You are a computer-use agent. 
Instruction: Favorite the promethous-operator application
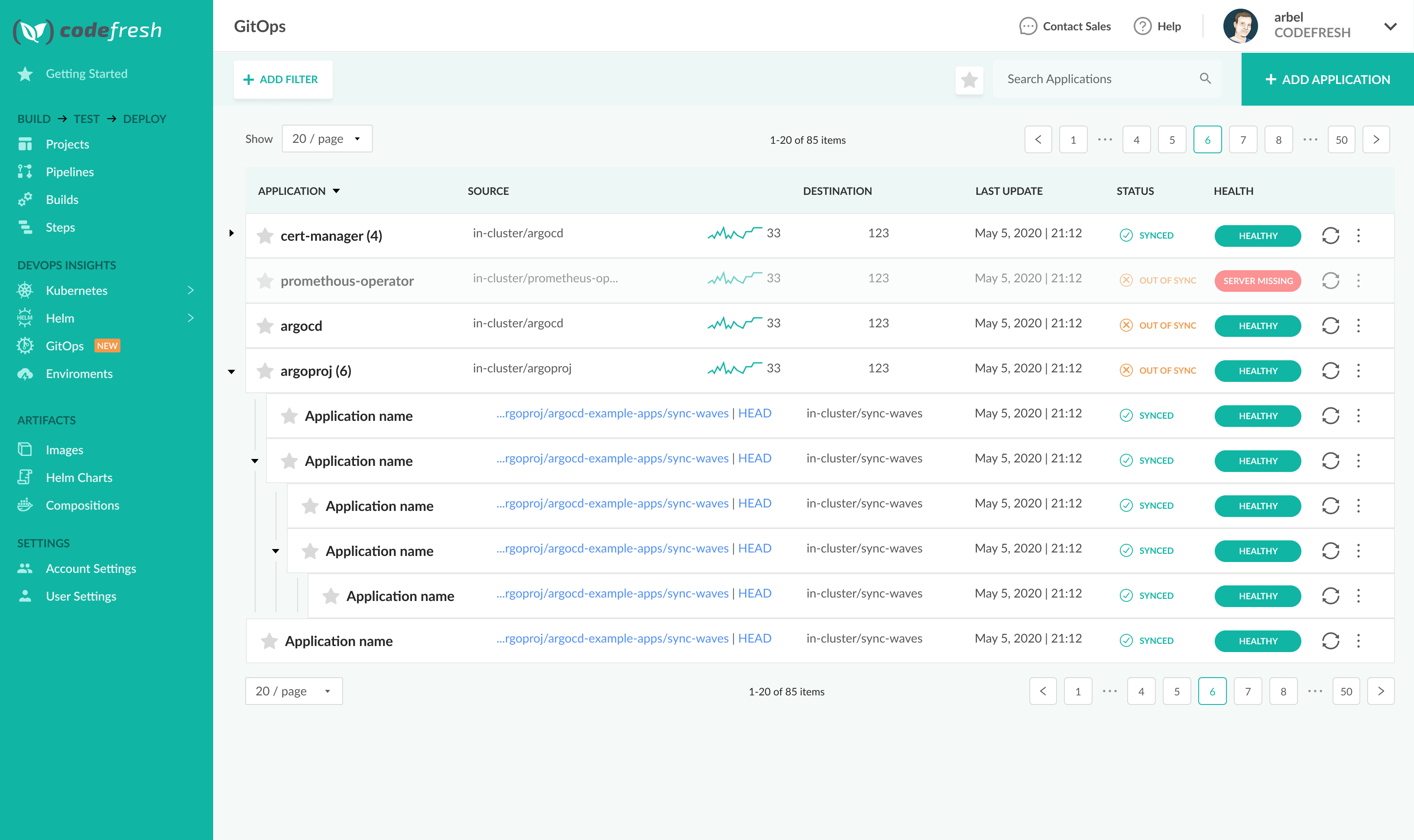(264, 280)
